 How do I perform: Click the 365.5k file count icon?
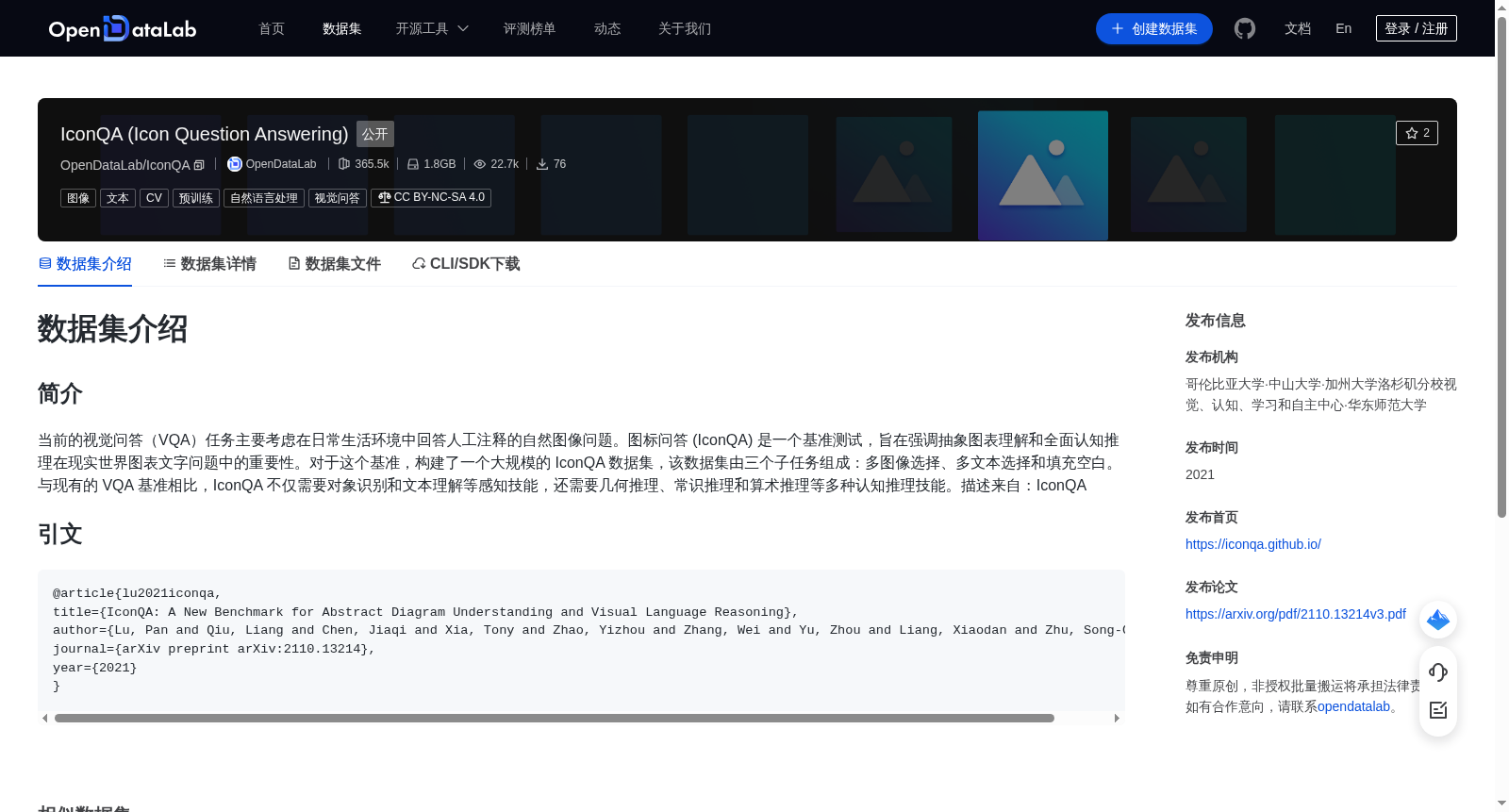pyautogui.click(x=344, y=164)
